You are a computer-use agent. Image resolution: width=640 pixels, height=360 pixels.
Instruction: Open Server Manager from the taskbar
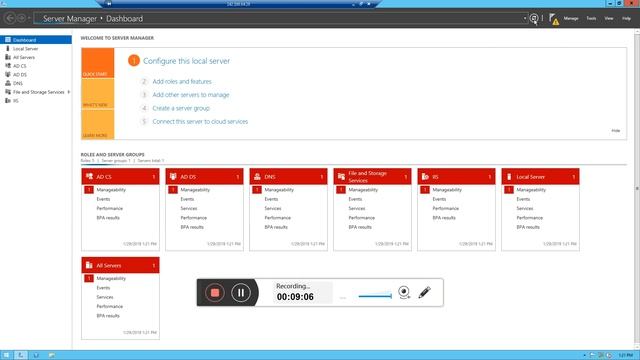tap(21, 355)
